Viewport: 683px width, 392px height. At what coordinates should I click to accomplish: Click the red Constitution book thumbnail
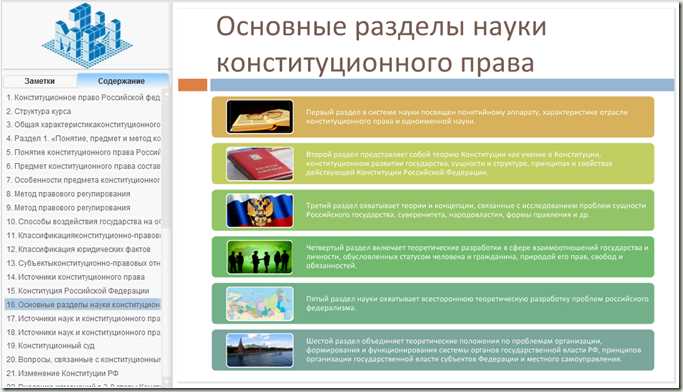point(260,164)
